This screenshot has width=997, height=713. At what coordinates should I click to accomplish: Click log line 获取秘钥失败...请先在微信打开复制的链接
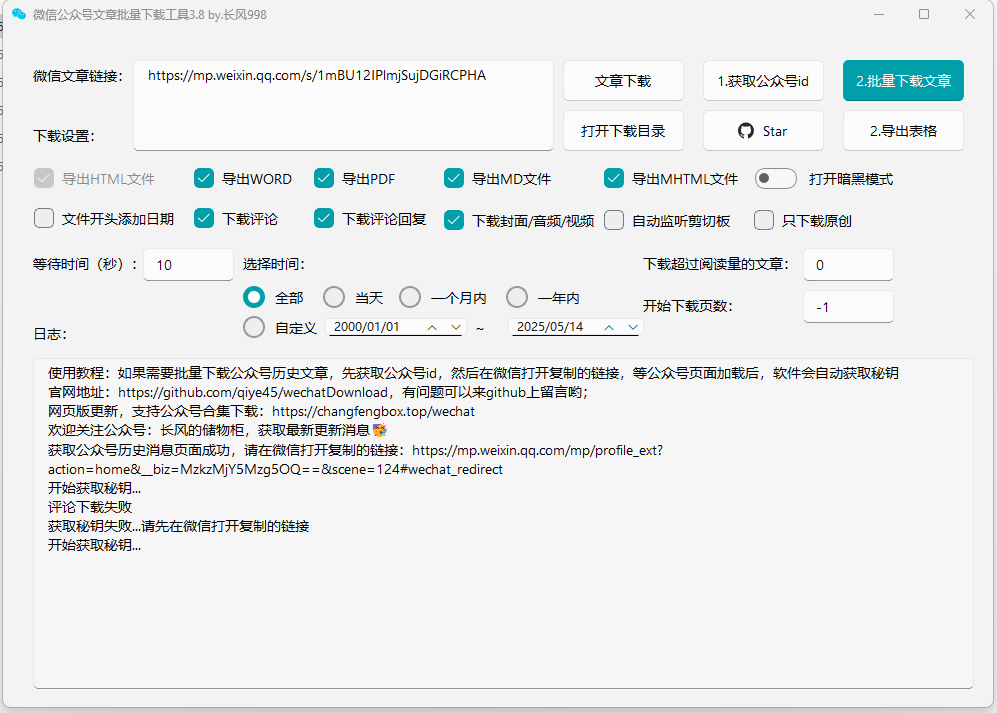[x=178, y=526]
